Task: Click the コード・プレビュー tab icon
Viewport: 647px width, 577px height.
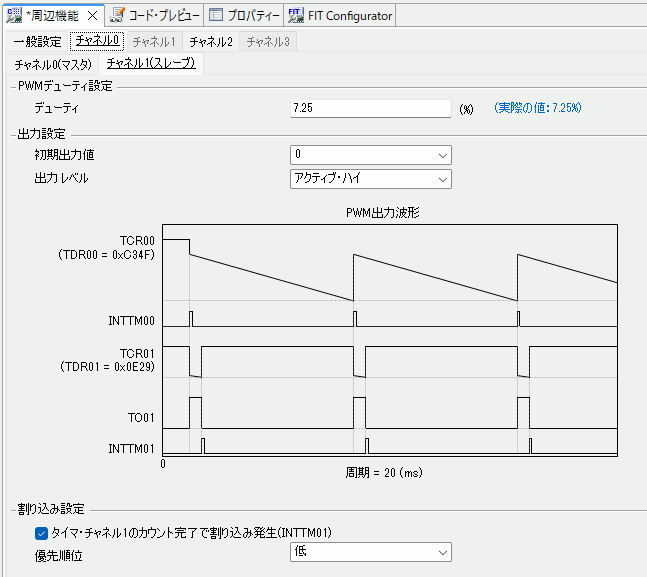Action: click(x=118, y=15)
